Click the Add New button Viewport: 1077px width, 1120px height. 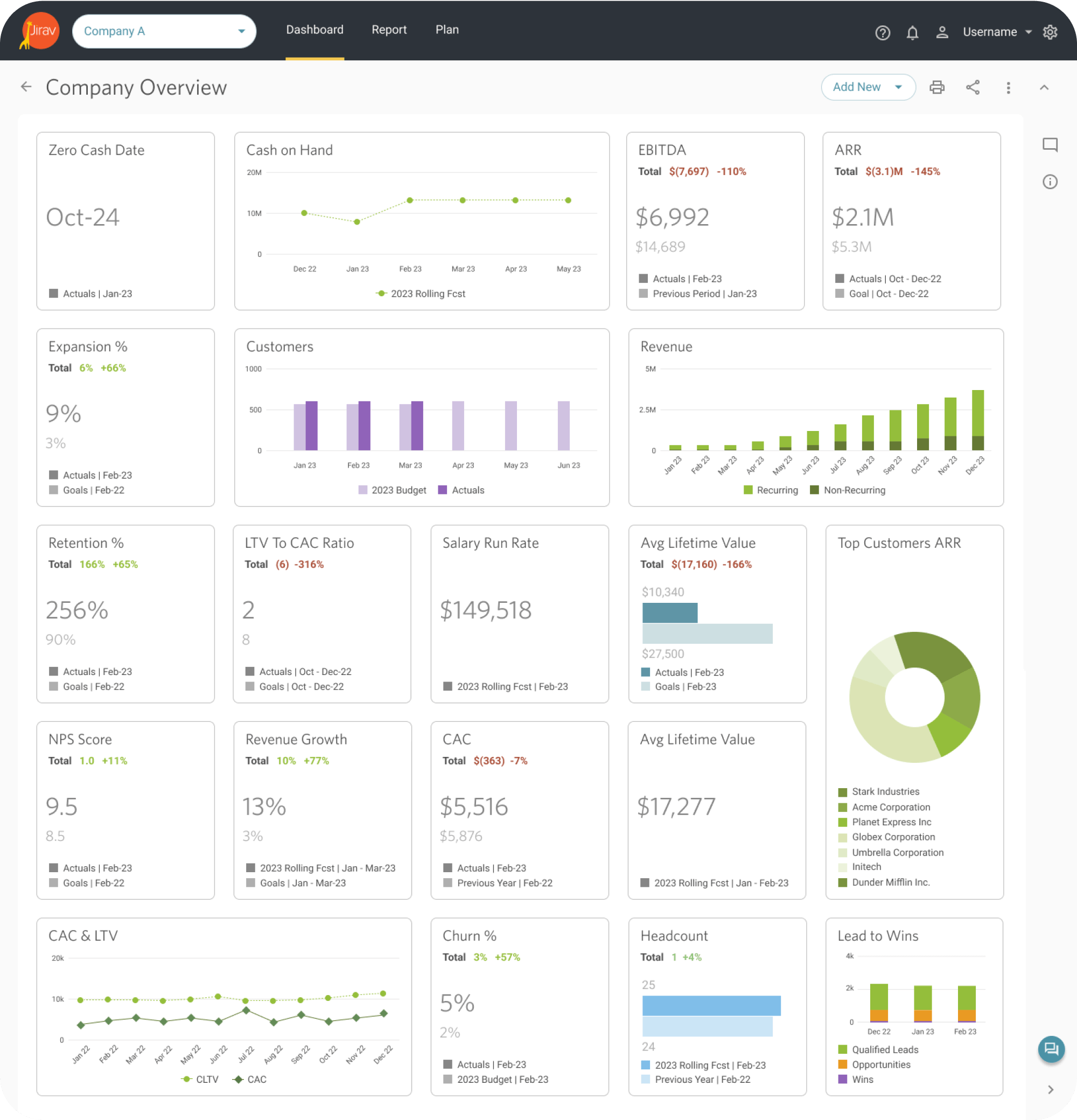857,87
